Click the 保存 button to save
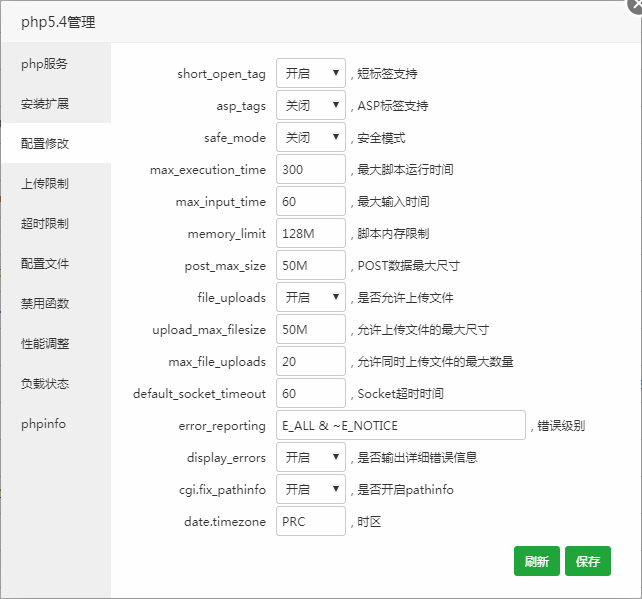642x599 pixels. [587, 561]
